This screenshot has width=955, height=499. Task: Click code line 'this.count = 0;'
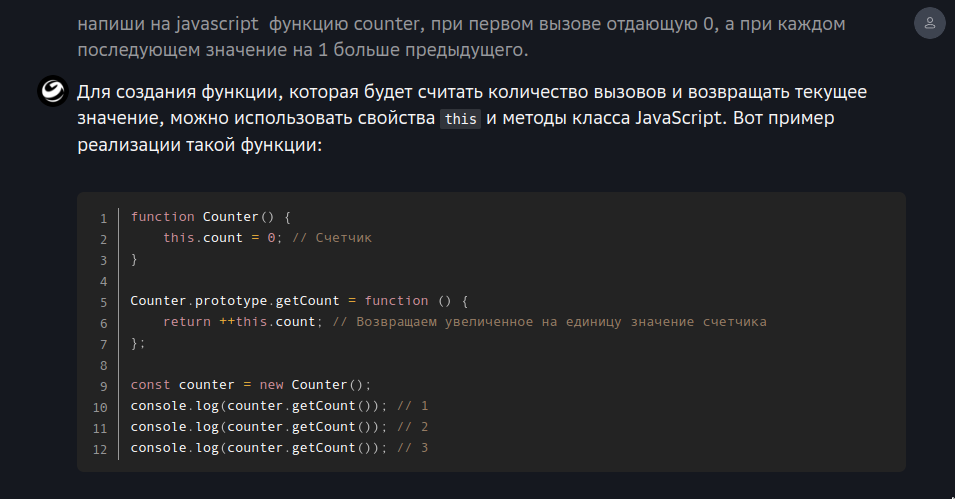222,238
